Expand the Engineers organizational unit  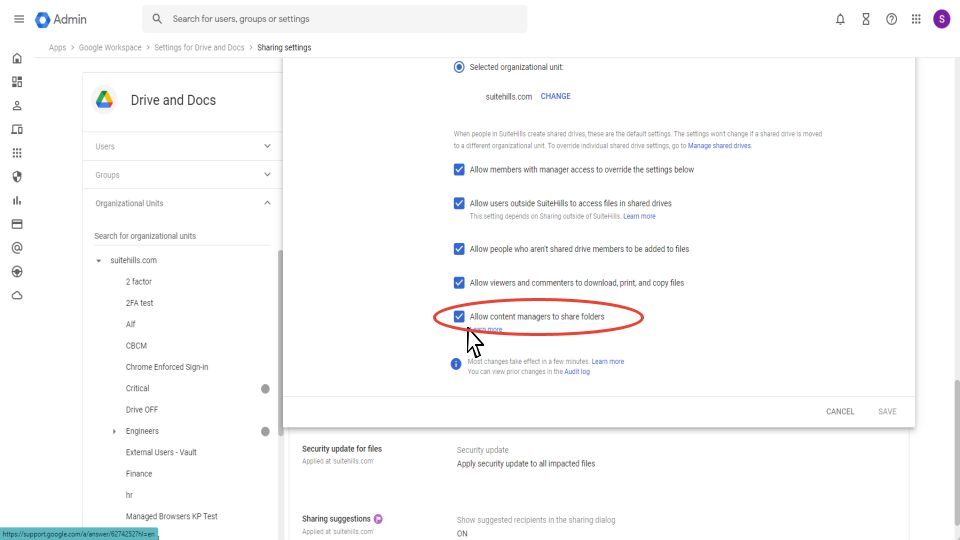click(x=114, y=432)
